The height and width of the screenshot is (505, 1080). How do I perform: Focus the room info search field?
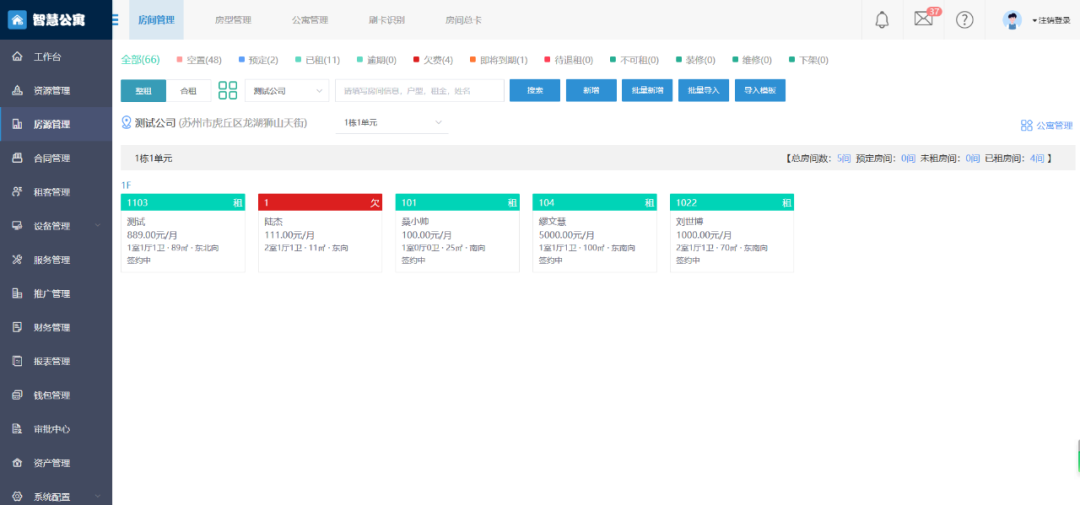tap(419, 90)
